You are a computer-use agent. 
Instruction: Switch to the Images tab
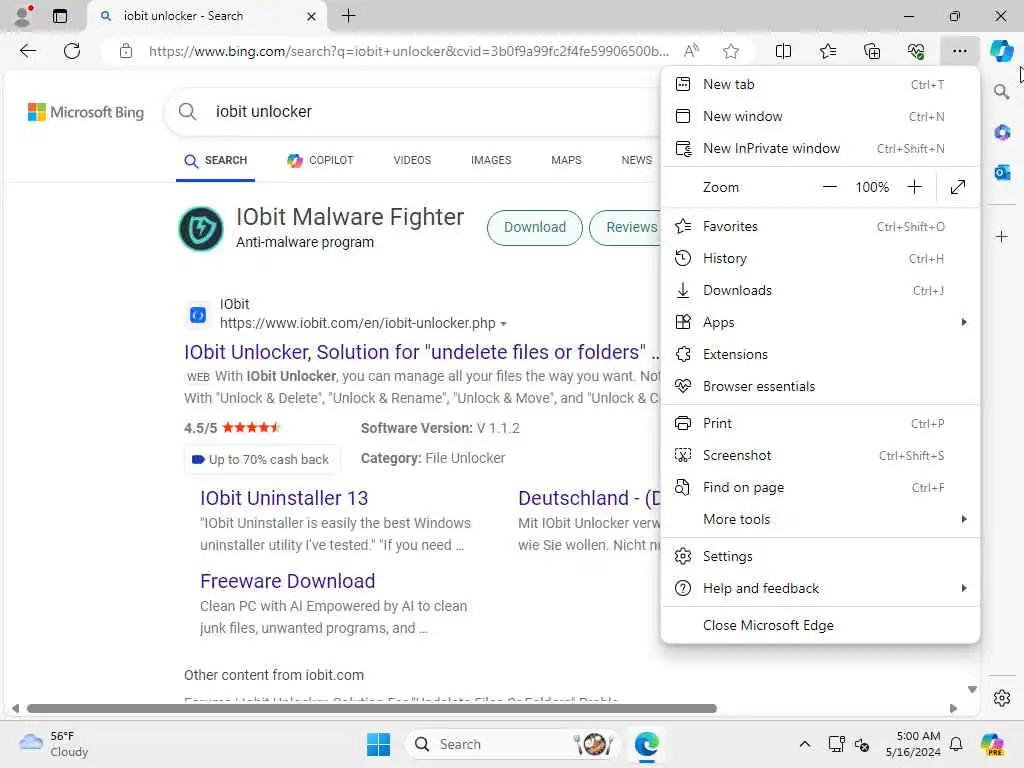click(491, 160)
